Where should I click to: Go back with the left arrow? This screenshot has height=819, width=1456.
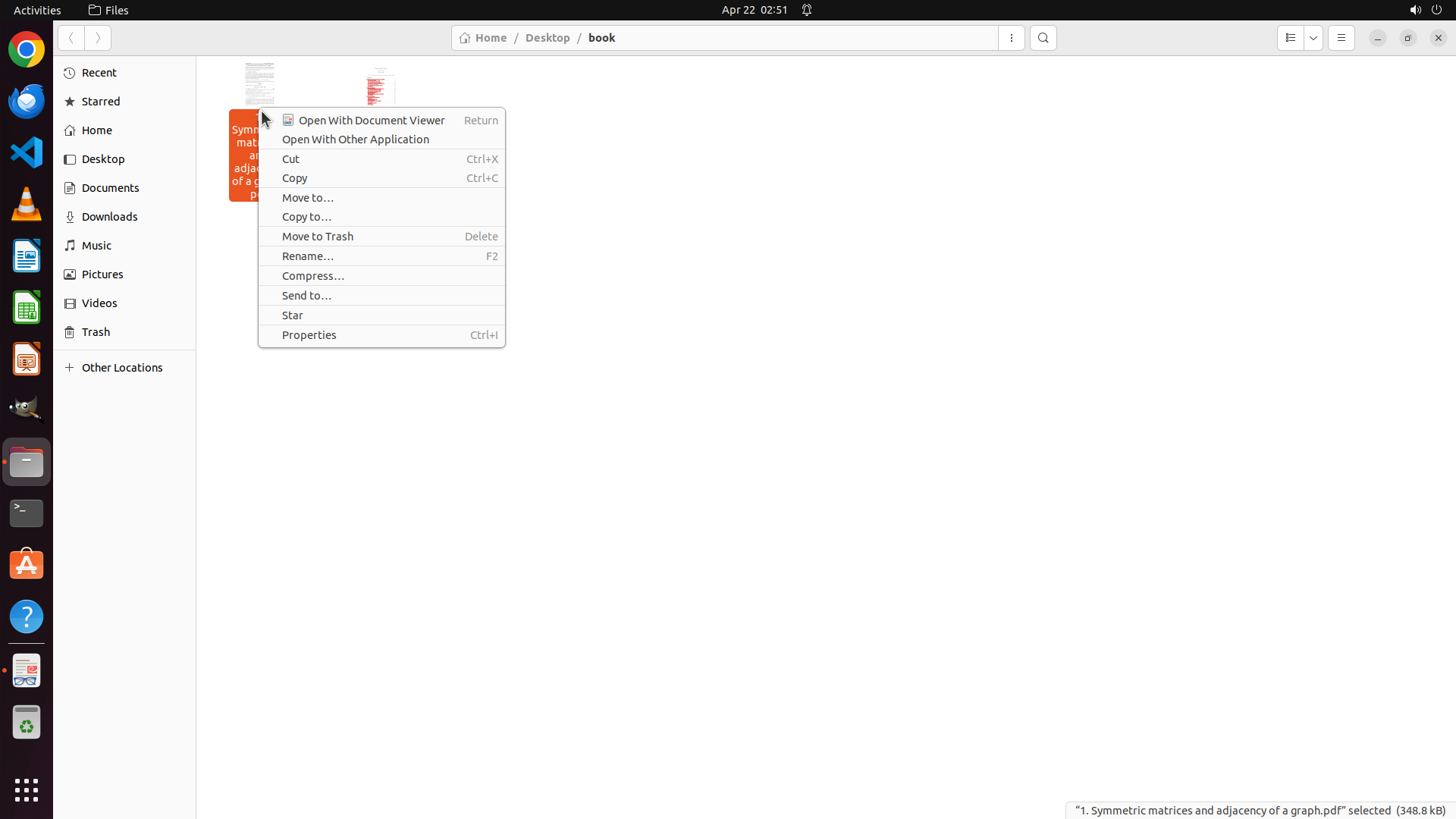point(71,38)
